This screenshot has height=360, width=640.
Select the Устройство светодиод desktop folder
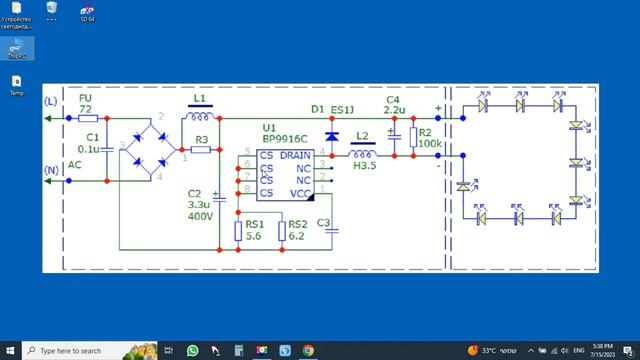coord(16,16)
